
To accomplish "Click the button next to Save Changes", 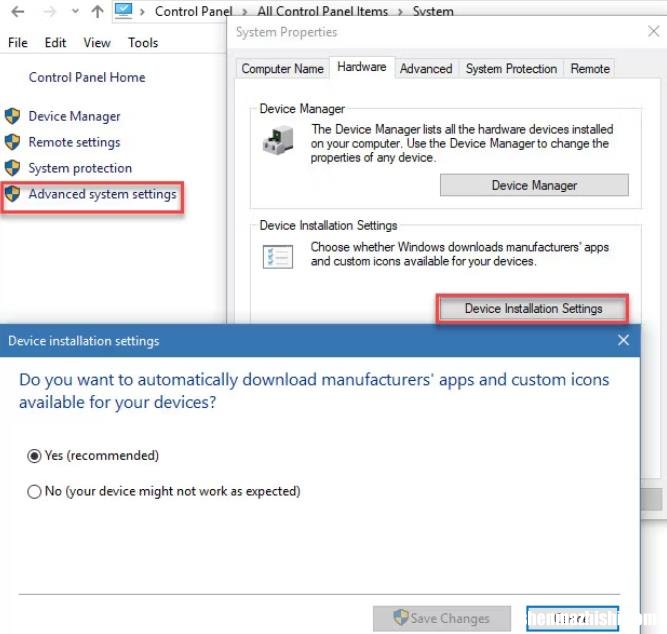I will click(572, 618).
